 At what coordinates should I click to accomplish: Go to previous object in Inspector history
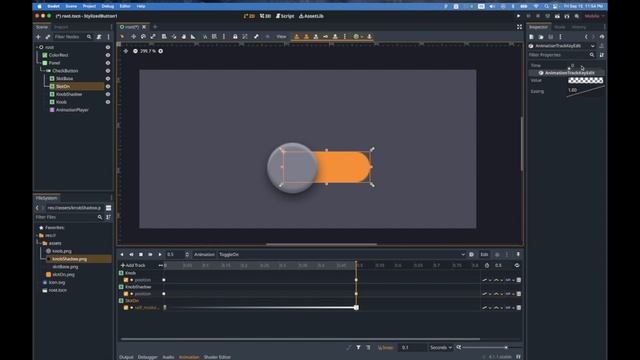(x=586, y=37)
